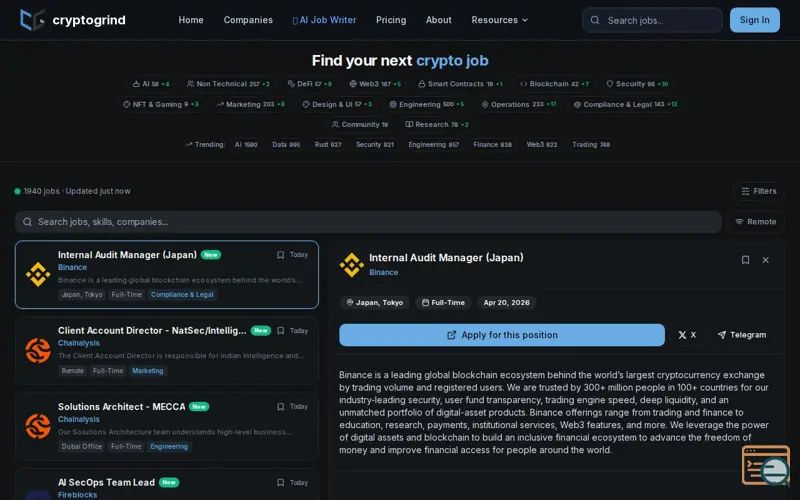
Task: Expand the Resources dropdown menu
Action: coord(499,20)
